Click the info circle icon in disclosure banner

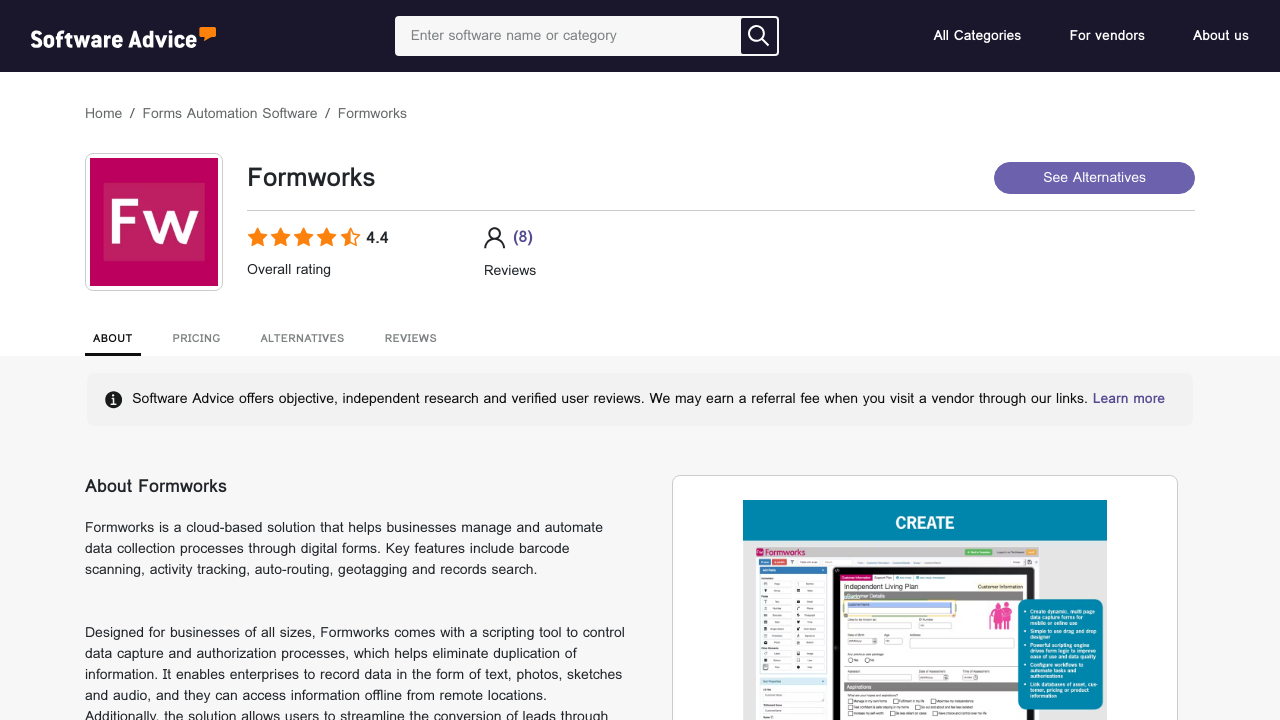114,400
